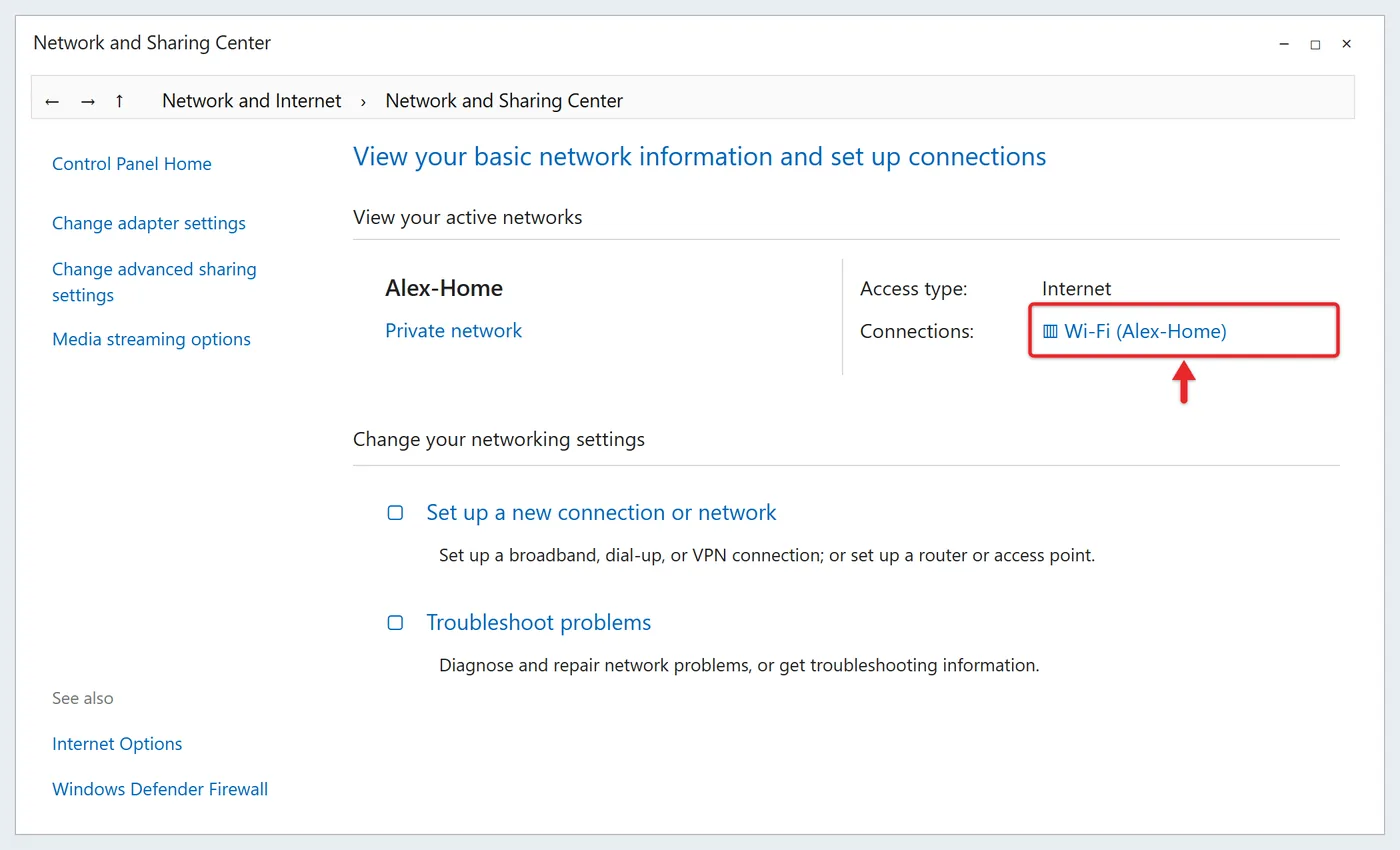Click the 'Connections:' label
The width and height of the screenshot is (1400, 850).
pos(917,331)
